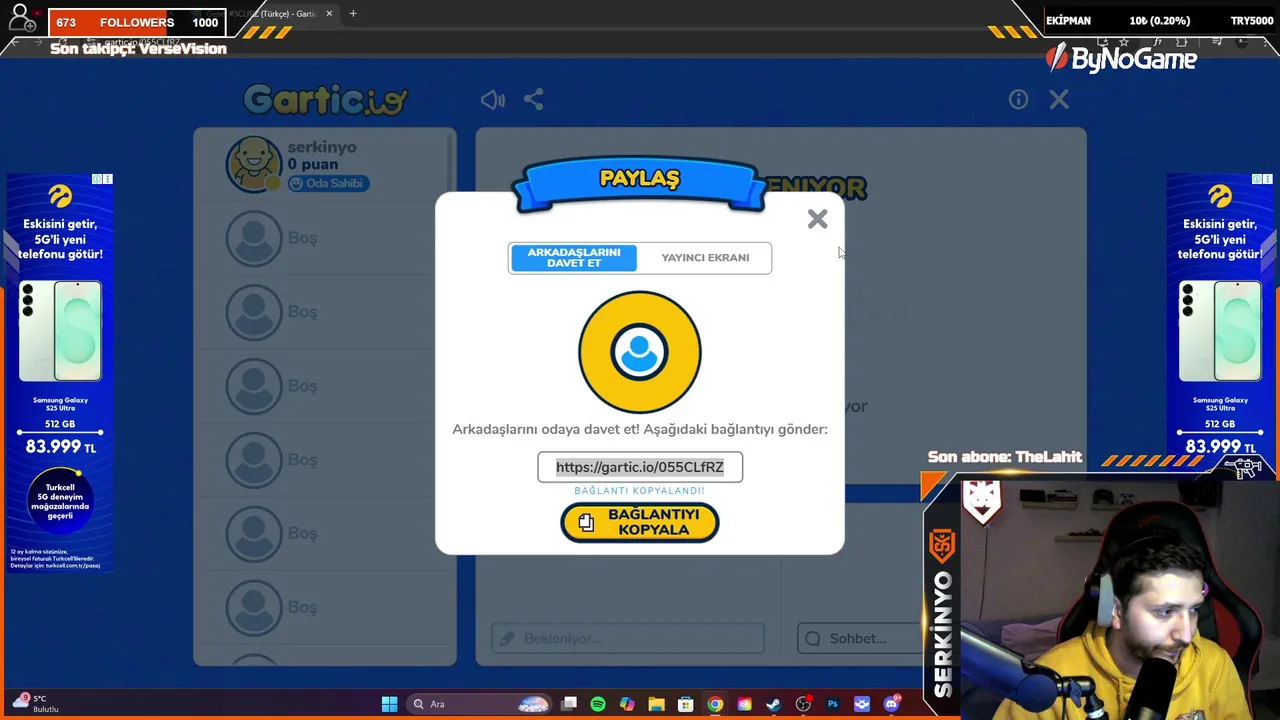Open the weather widget showing 5°C
The image size is (1280, 720).
click(x=35, y=703)
